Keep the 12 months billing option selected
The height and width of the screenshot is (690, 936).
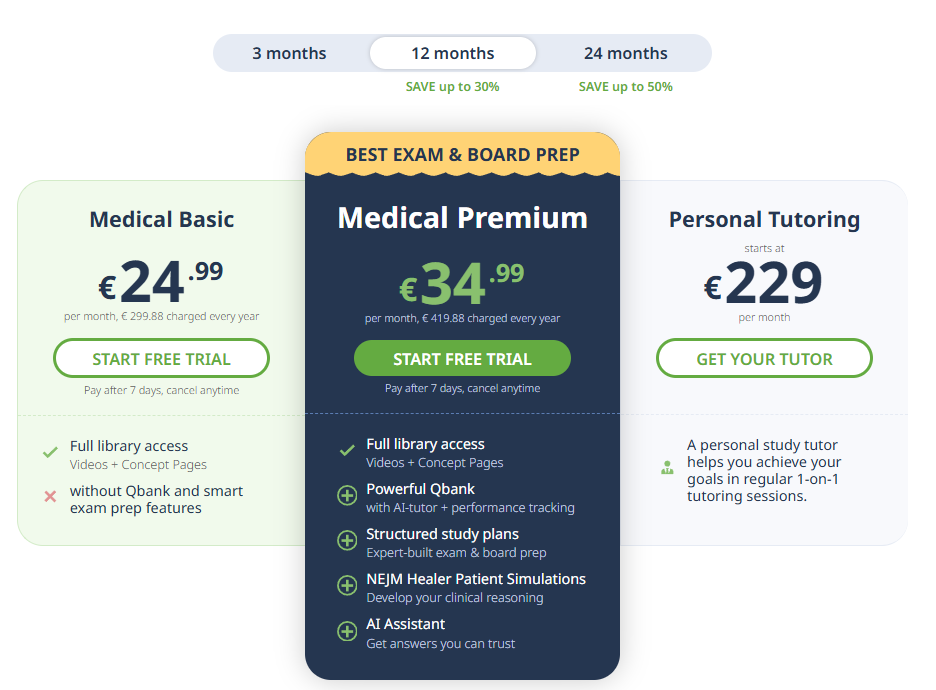(x=452, y=53)
